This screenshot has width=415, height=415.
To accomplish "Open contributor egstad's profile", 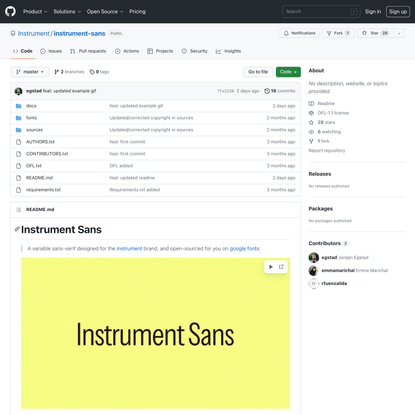I will (x=329, y=258).
